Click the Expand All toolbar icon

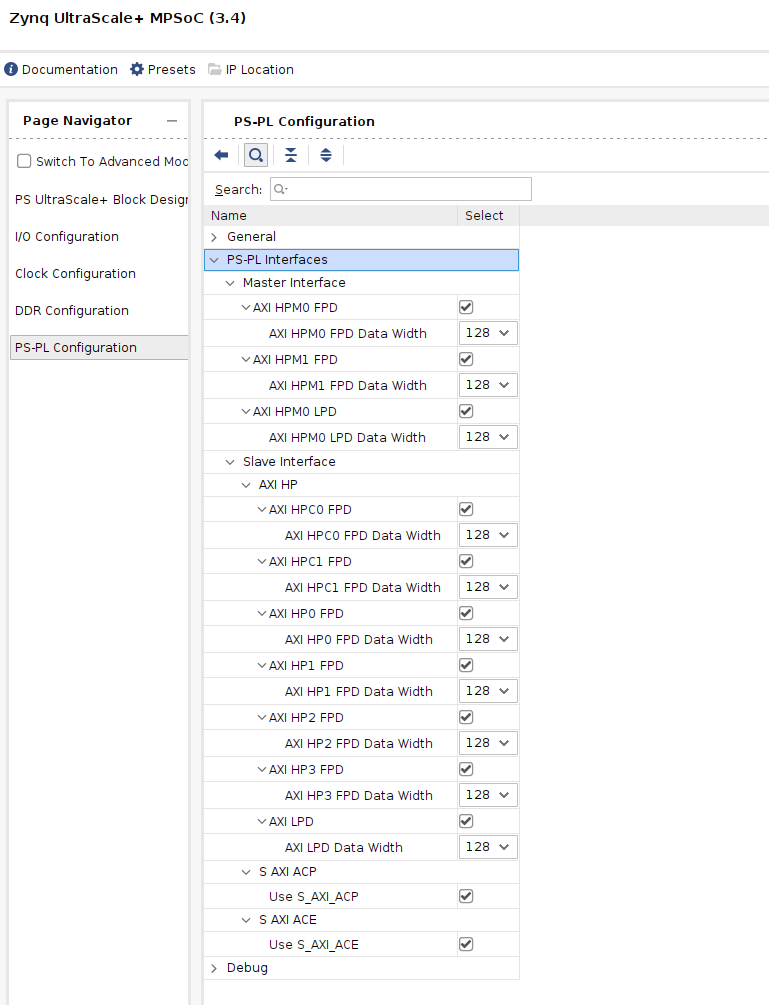326,155
